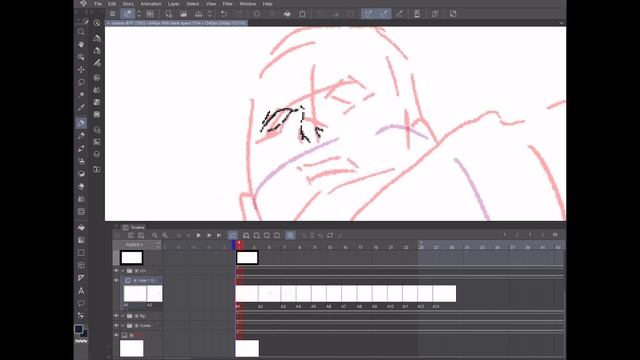640x360 pixels.
Task: Zoom in the Timeline view
Action: point(164,236)
